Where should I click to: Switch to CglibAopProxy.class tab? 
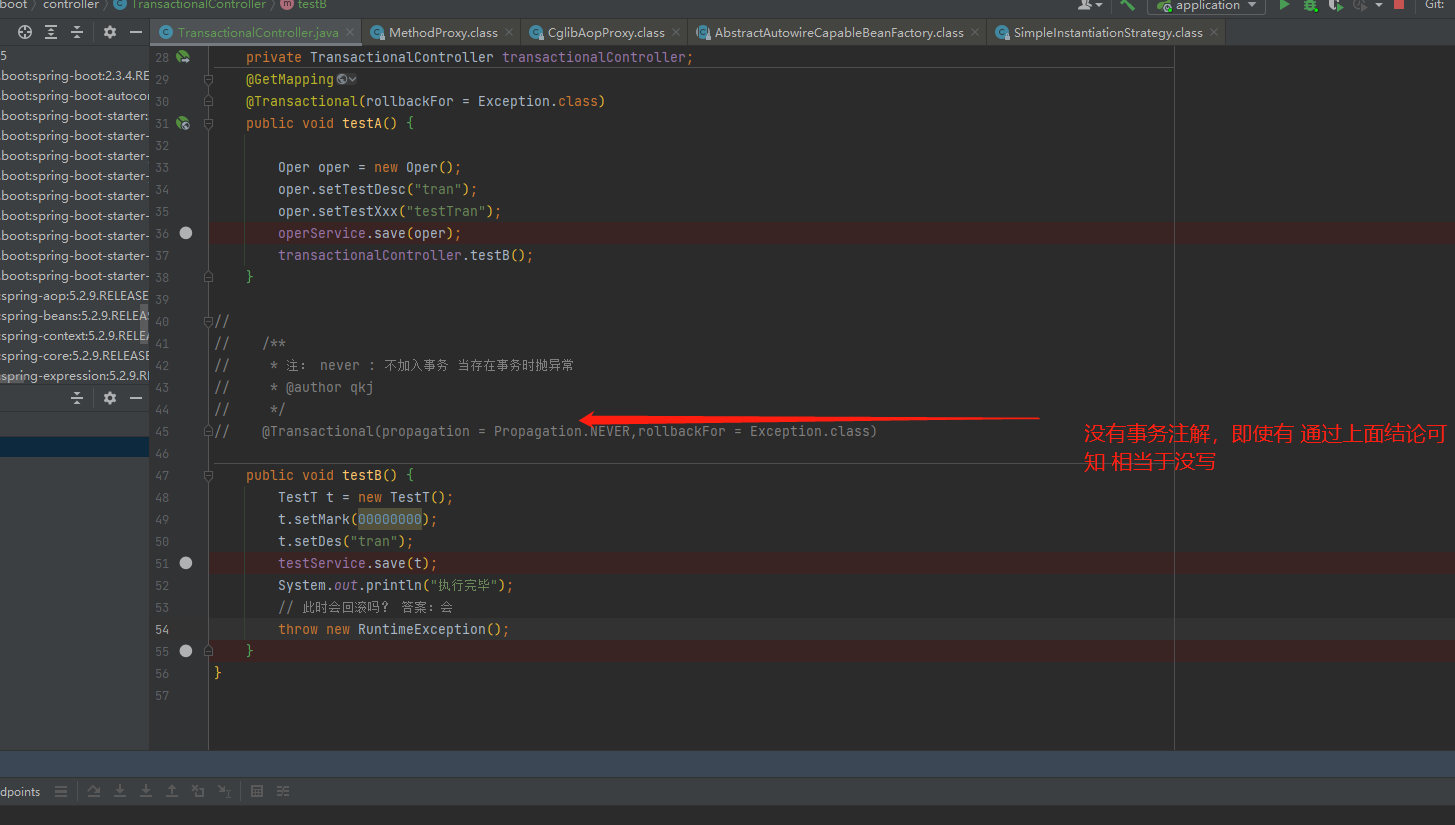[606, 33]
